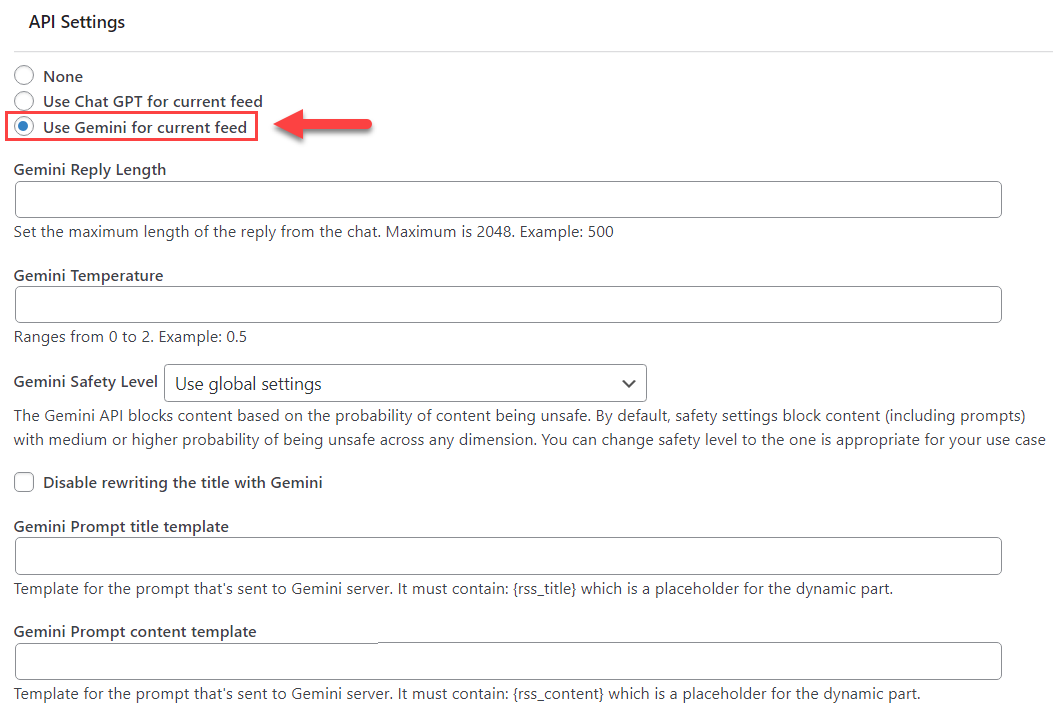Image resolution: width=1060 pixels, height=720 pixels.
Task: Select Use Gemini for current feed radio
Action: pos(24,126)
